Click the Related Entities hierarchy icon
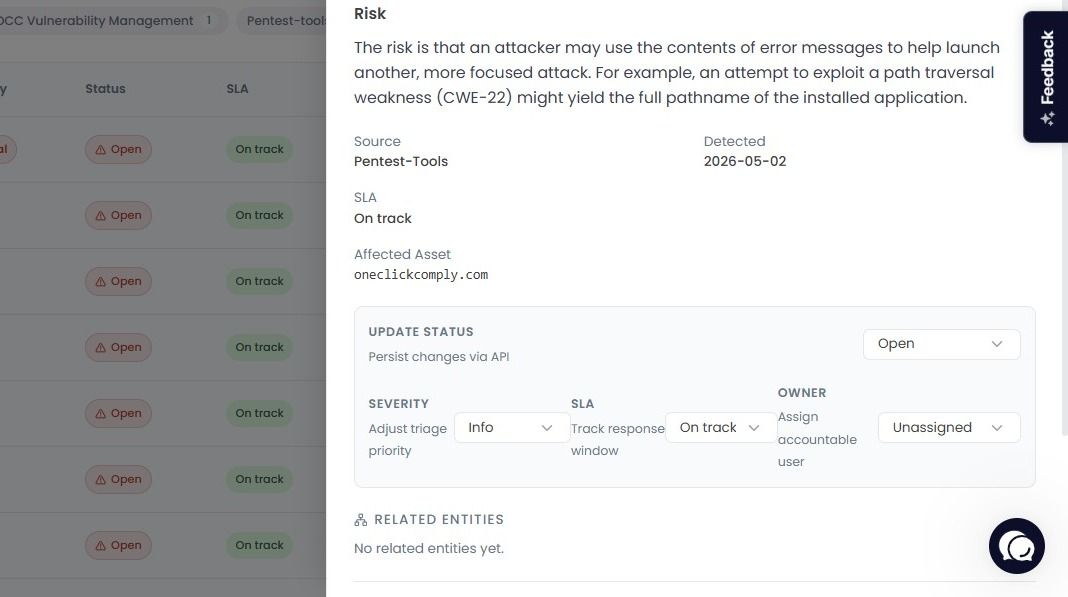Screen dimensions: 1068x597 (361, 520)
